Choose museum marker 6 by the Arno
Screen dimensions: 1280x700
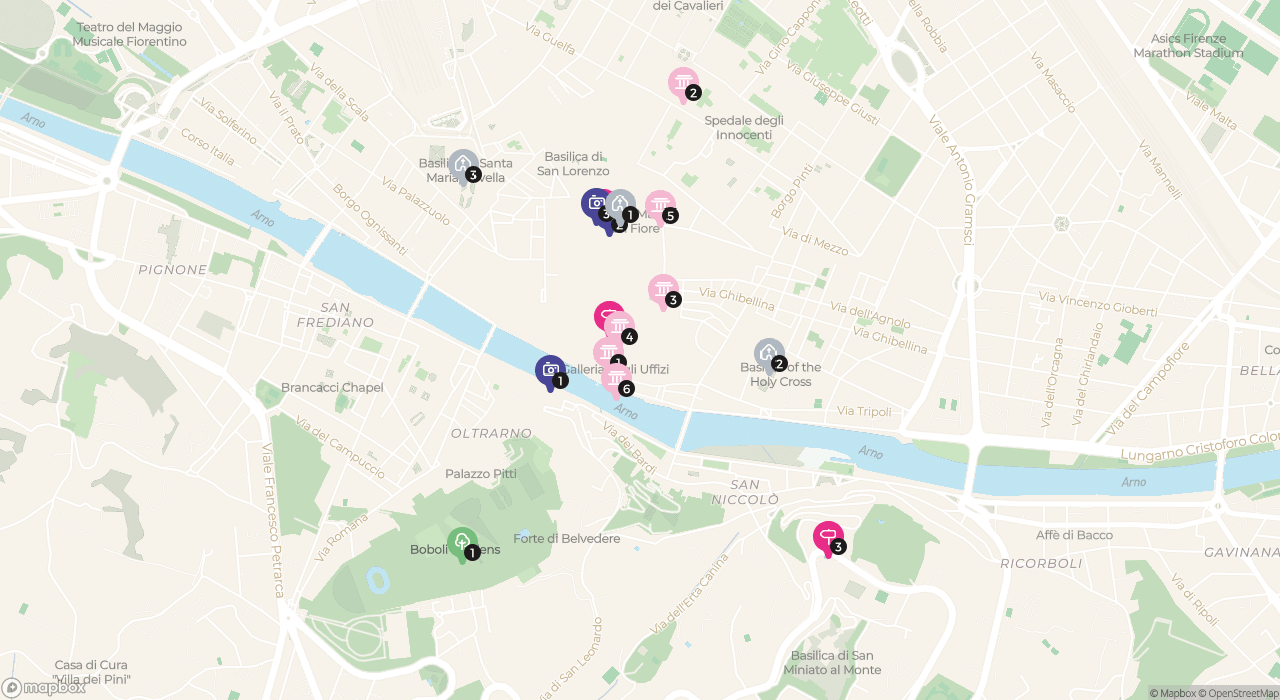[616, 380]
